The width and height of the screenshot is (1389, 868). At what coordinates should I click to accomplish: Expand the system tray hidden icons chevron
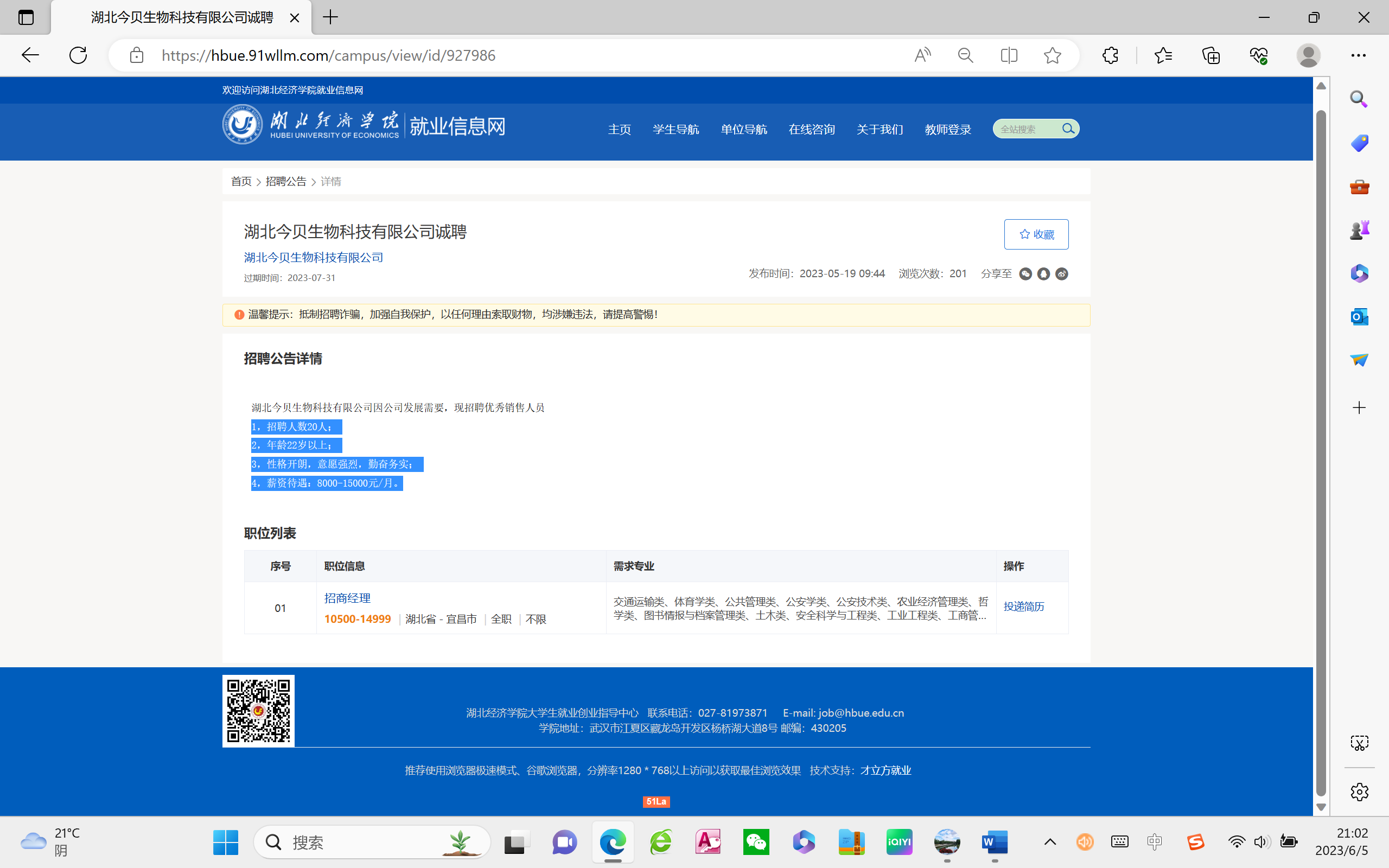1050,841
